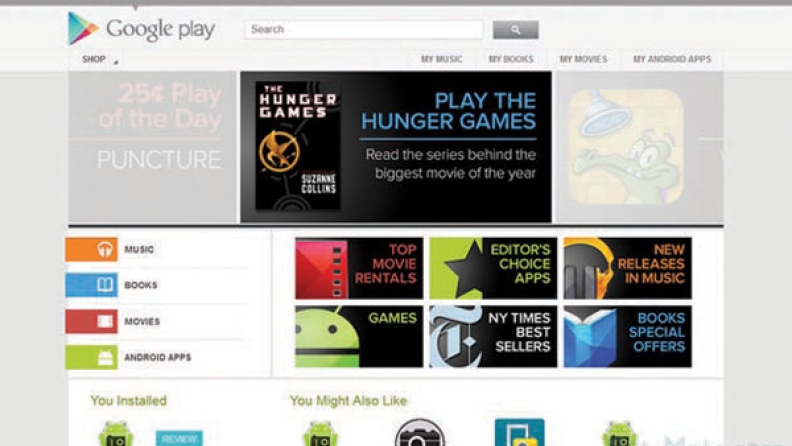Go to My Books tab
This screenshot has width=792, height=446.
pyautogui.click(x=511, y=59)
